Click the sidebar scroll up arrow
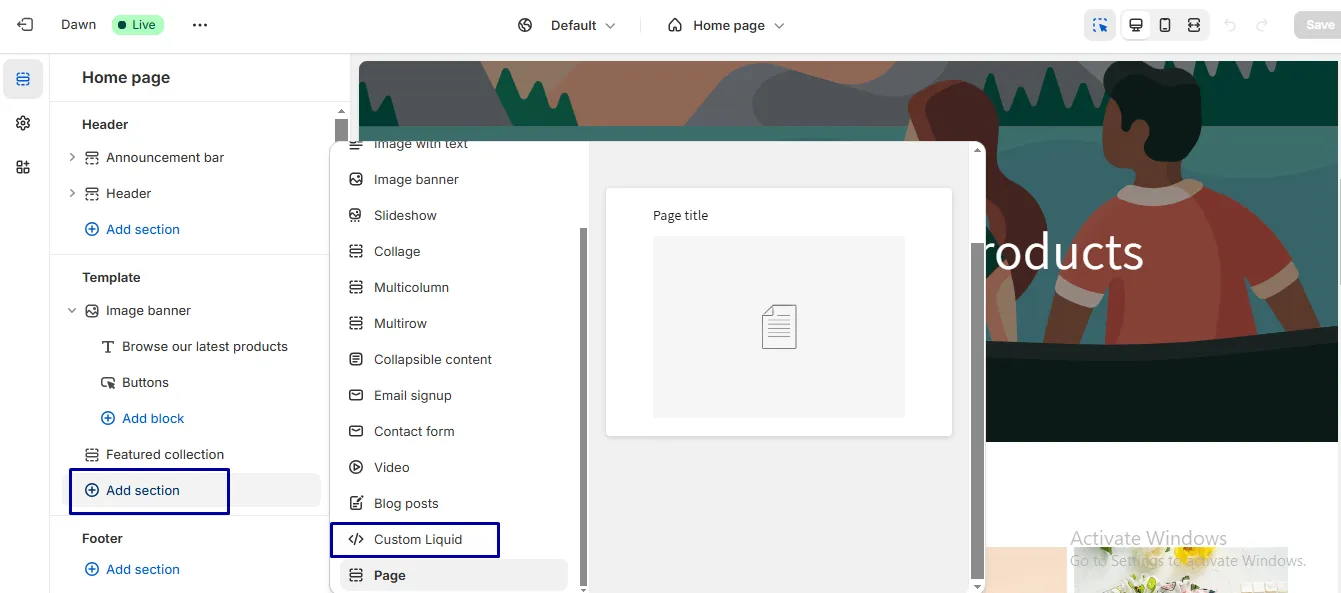The width and height of the screenshot is (1341, 593). 341,112
